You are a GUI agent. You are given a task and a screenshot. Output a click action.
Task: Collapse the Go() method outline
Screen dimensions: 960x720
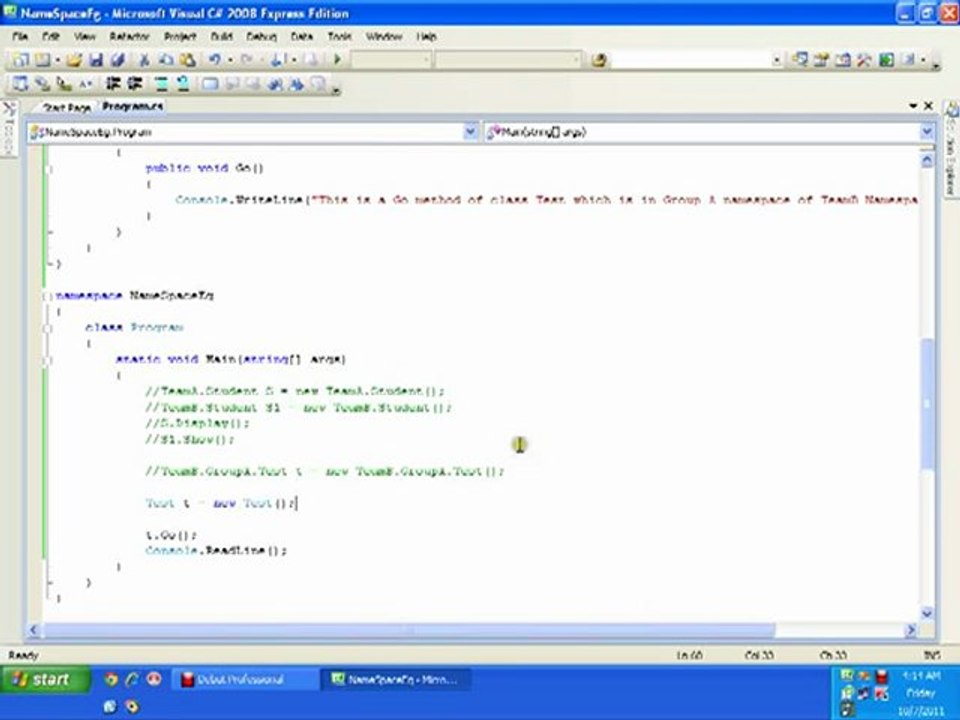[50, 168]
